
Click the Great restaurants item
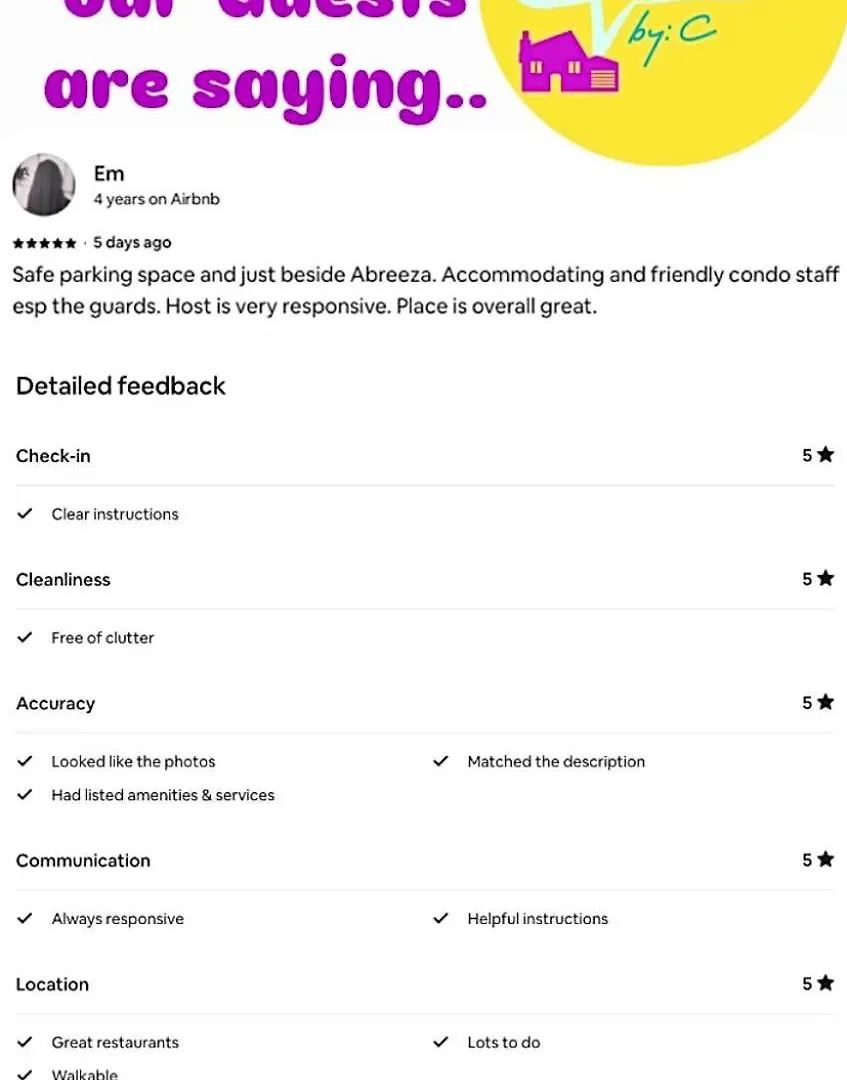(x=115, y=1042)
